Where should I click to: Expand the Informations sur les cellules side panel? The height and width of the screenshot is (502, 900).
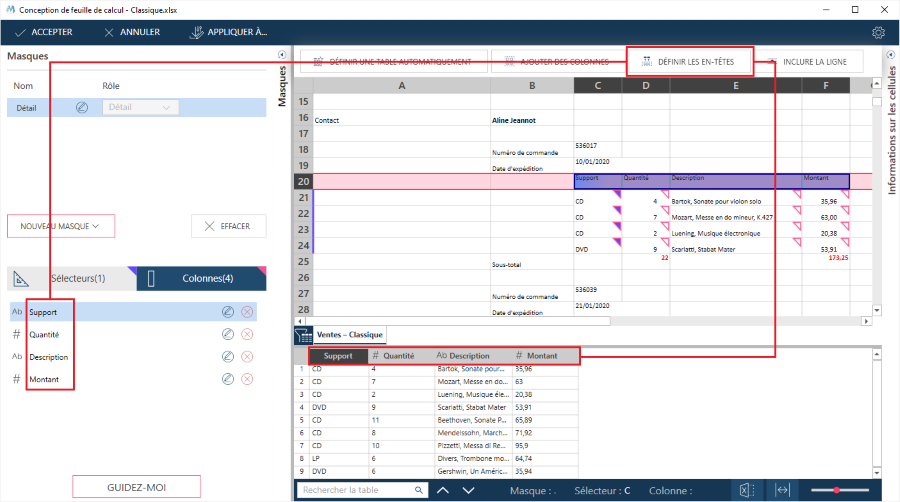[890, 55]
